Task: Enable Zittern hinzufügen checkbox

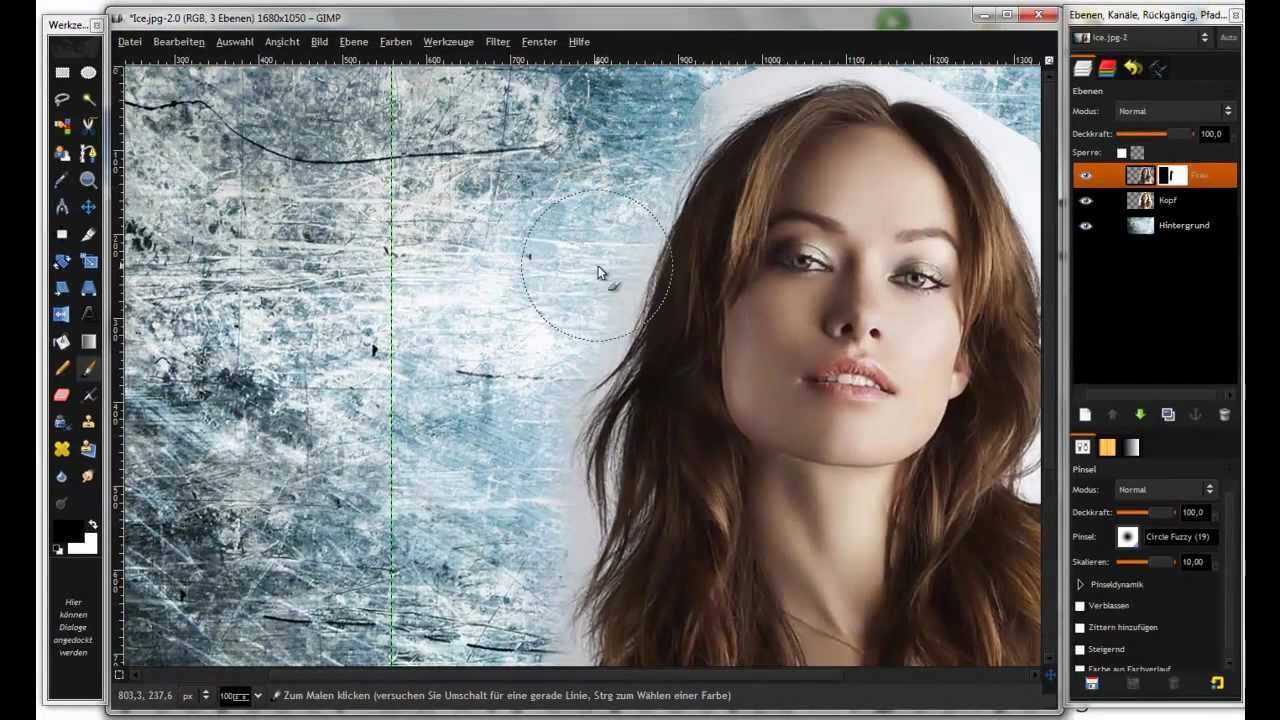Action: (x=1079, y=627)
